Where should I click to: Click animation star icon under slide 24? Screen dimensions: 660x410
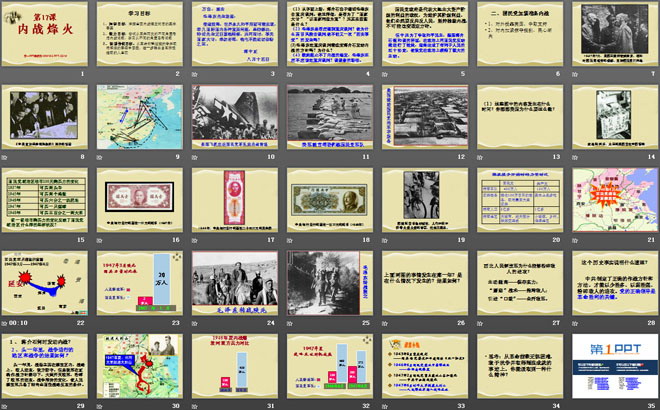(194, 323)
